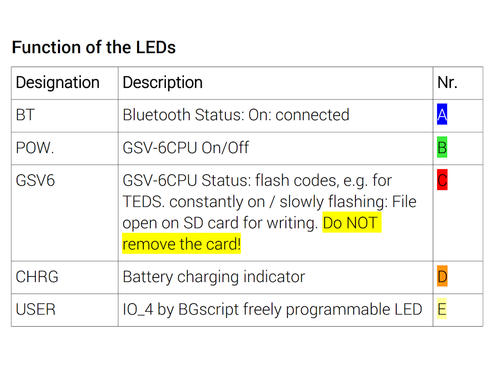Click the 'GSV-6CPU On/Off' description
Image resolution: width=500 pixels, height=375 pixels.
(x=186, y=148)
